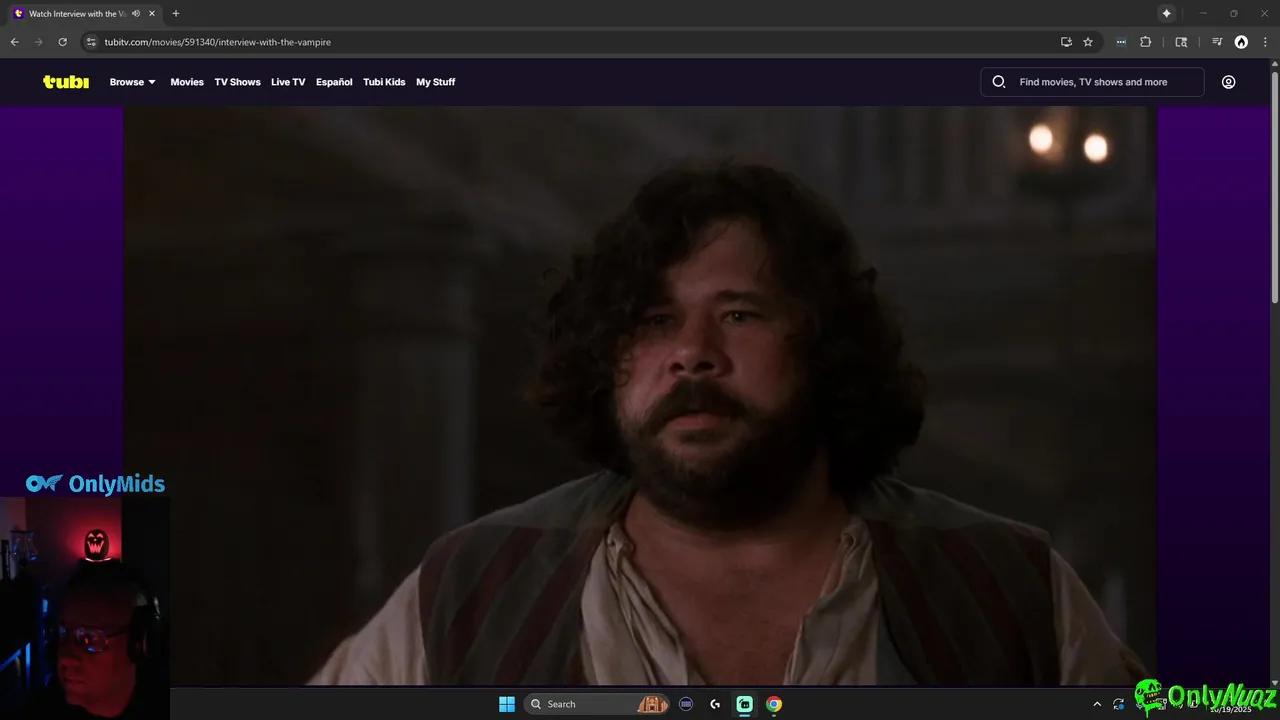Open a new browser tab
This screenshot has width=1280, height=720.
coord(176,13)
